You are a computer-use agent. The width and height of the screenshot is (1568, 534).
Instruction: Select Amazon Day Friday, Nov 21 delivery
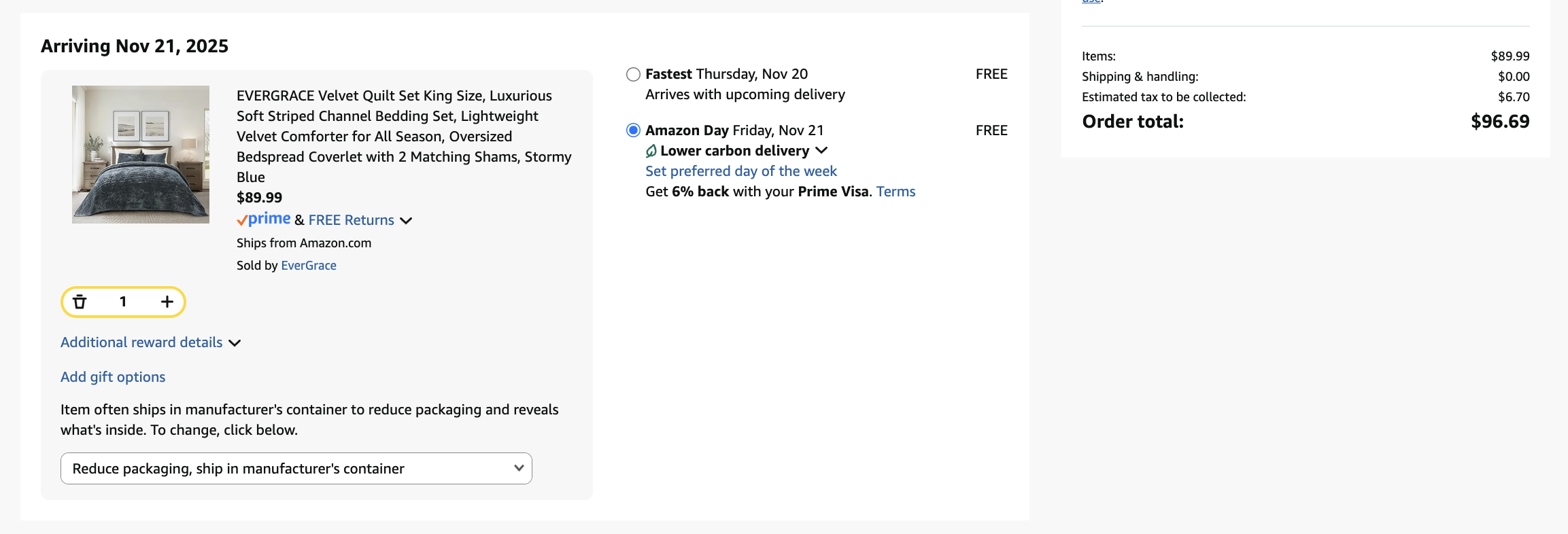point(633,130)
